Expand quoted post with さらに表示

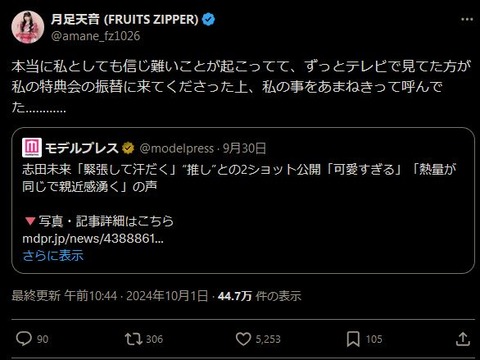pyautogui.click(x=53, y=256)
